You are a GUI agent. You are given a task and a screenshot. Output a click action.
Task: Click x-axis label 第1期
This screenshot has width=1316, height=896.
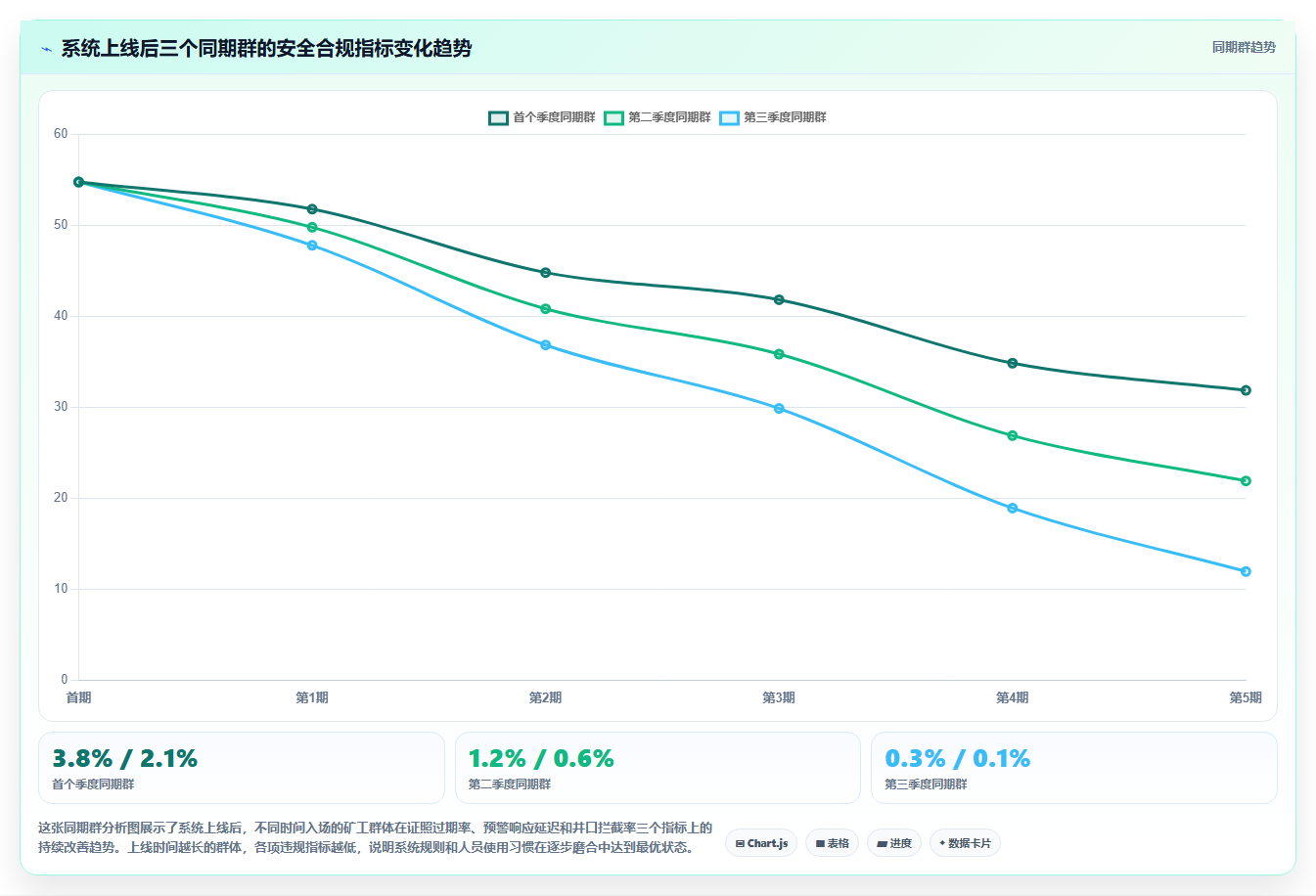pos(312,697)
